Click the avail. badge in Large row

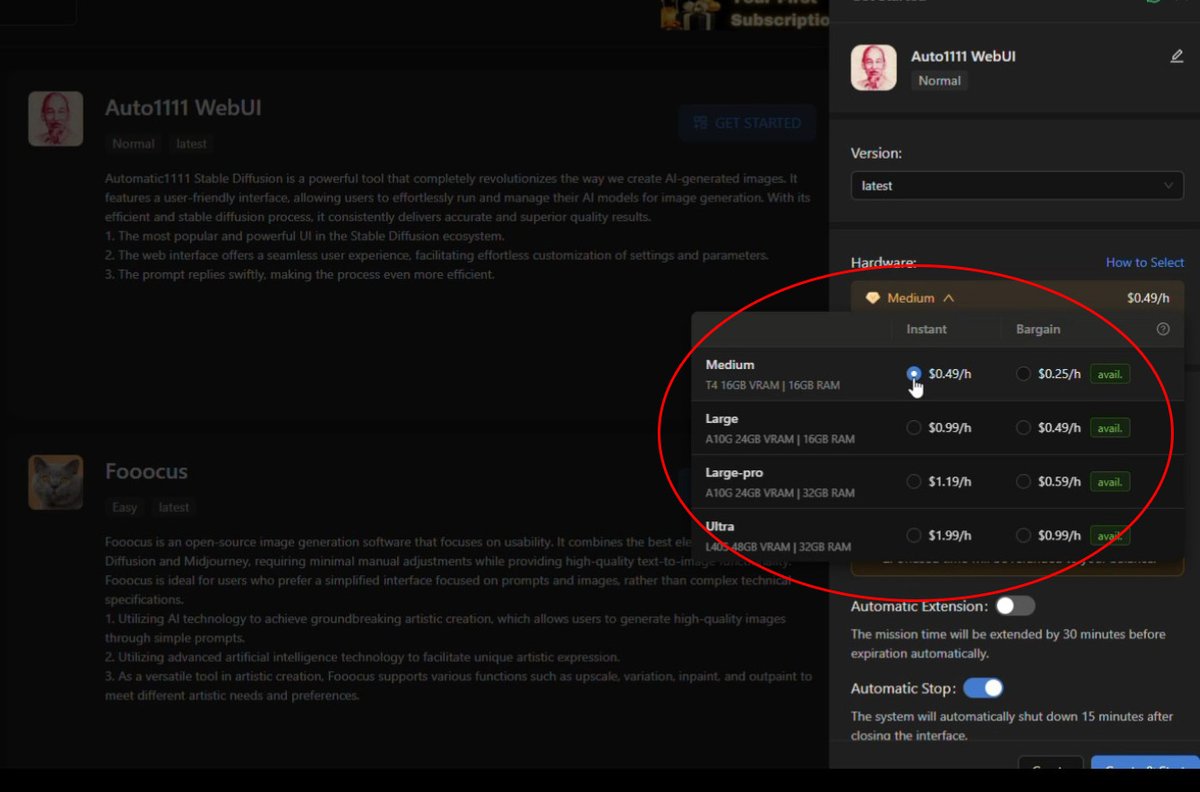pyautogui.click(x=1110, y=428)
